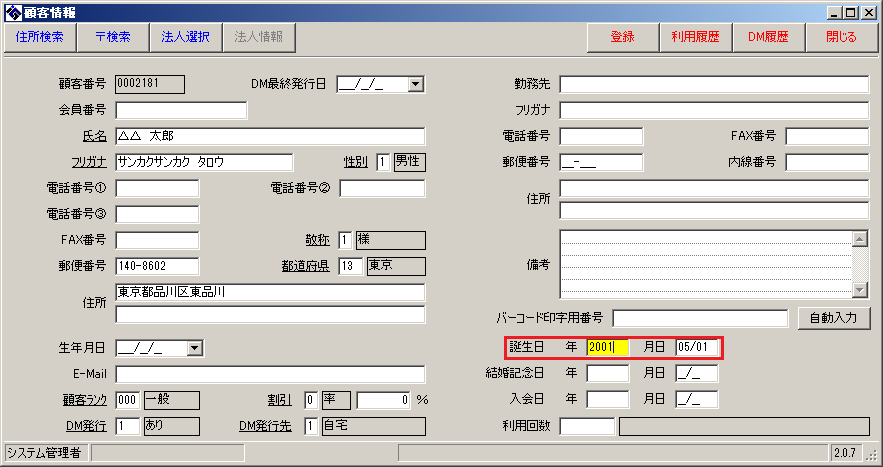
Task: Click the 郵便番号 field showing 140-8602
Action: pos(157,266)
